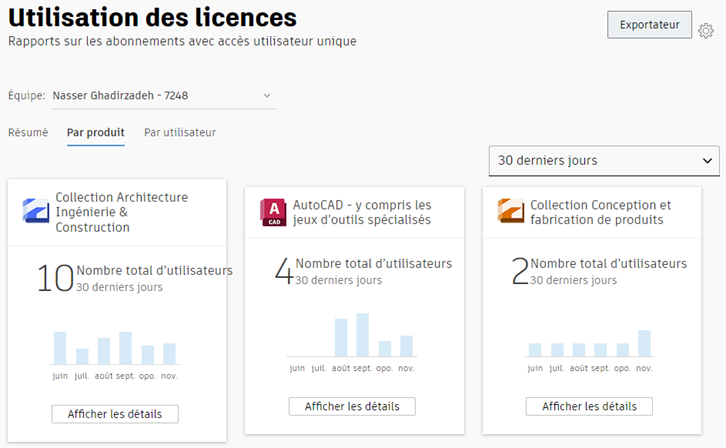
Task: Open the settings gear icon
Action: point(706,31)
